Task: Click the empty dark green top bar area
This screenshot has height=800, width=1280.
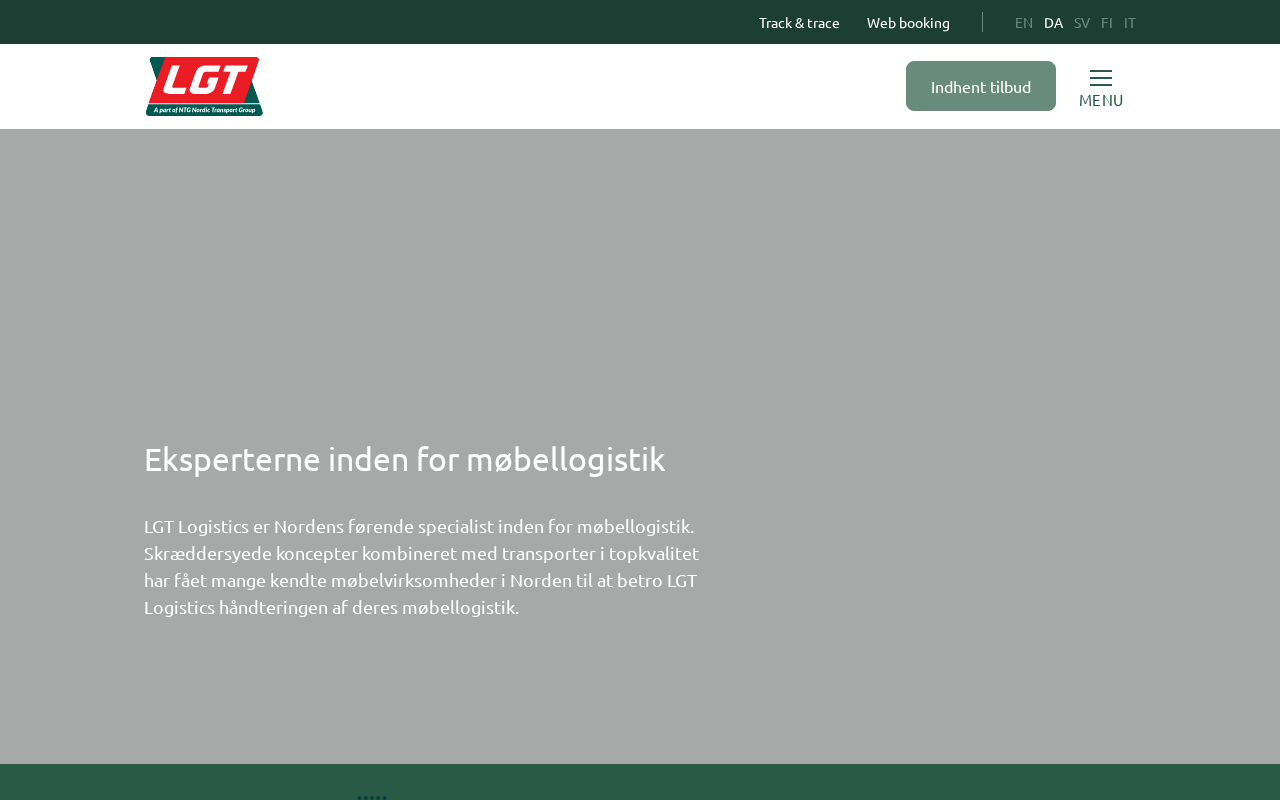Action: click(x=400, y=22)
